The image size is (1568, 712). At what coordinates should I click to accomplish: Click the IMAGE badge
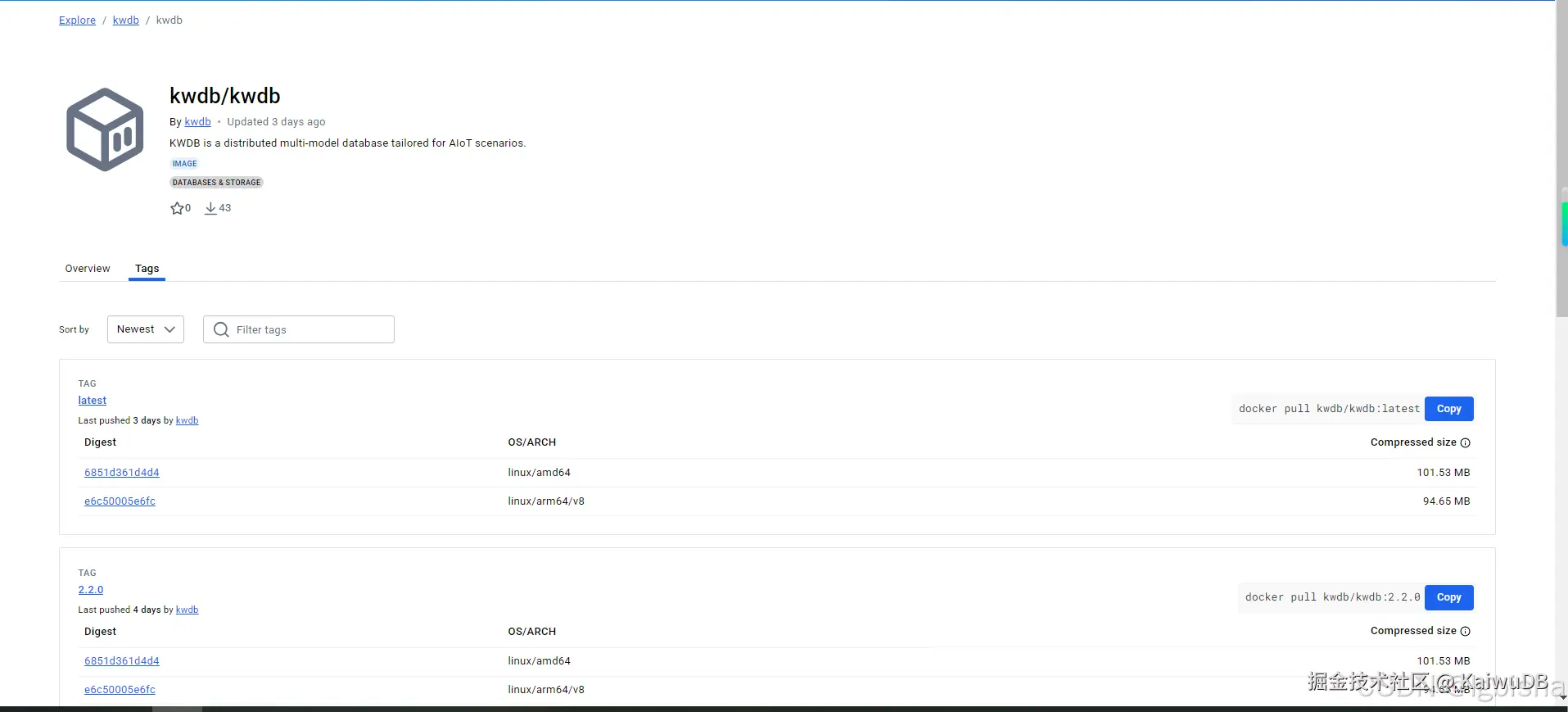pyautogui.click(x=184, y=164)
